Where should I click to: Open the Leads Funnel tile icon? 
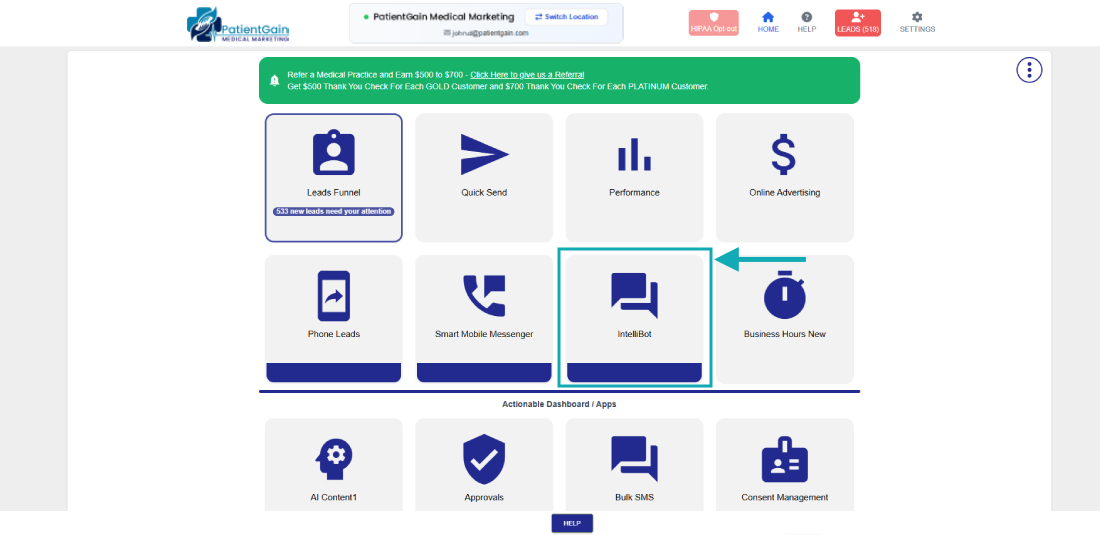pos(333,153)
